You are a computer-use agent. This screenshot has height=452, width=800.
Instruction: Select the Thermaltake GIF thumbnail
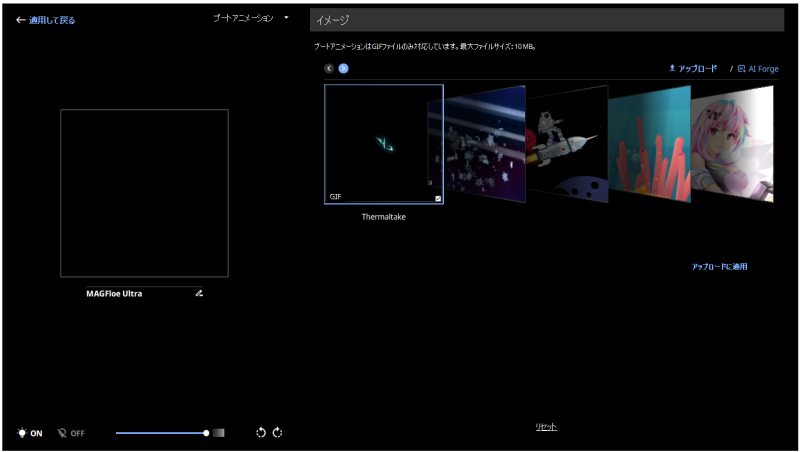[383, 143]
